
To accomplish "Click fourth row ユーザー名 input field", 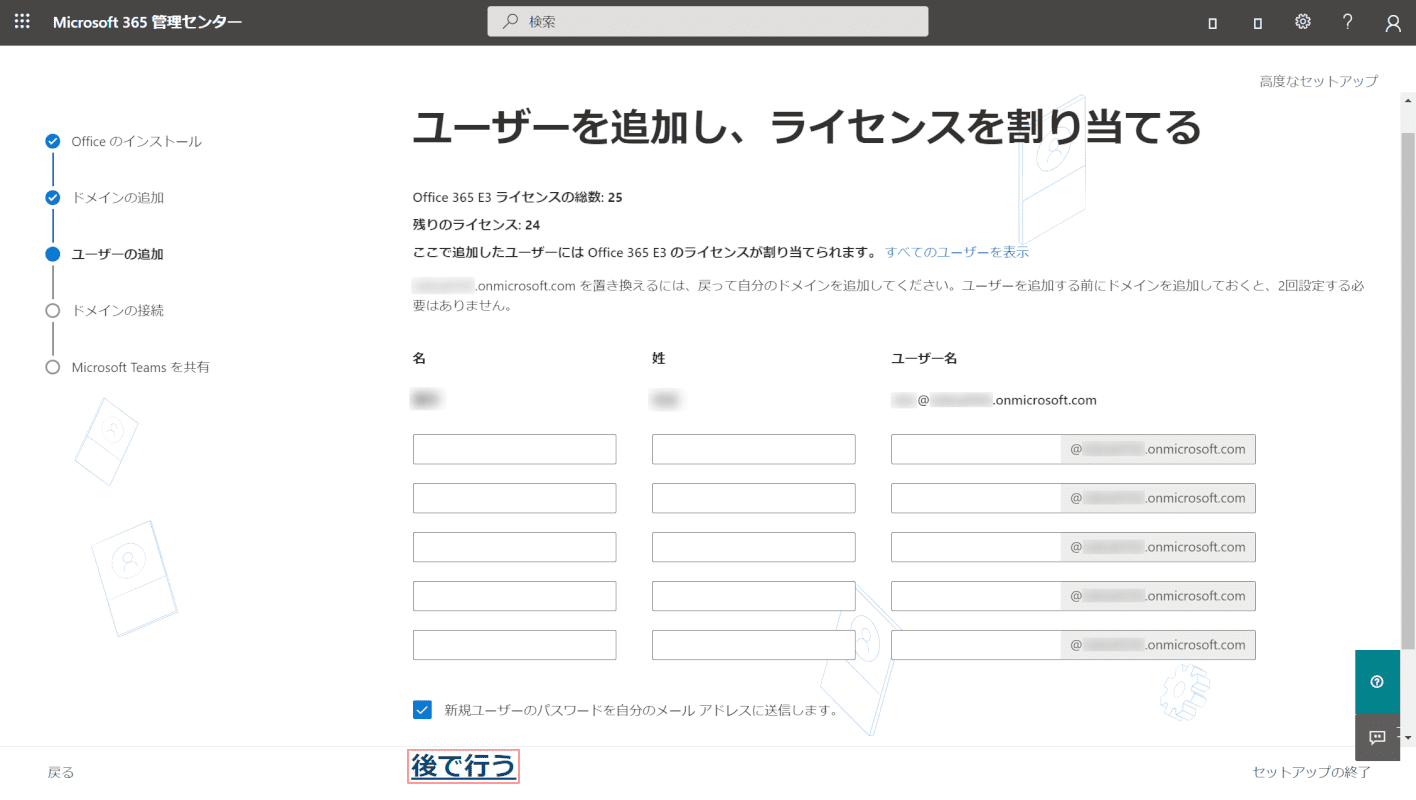I will click(x=976, y=596).
